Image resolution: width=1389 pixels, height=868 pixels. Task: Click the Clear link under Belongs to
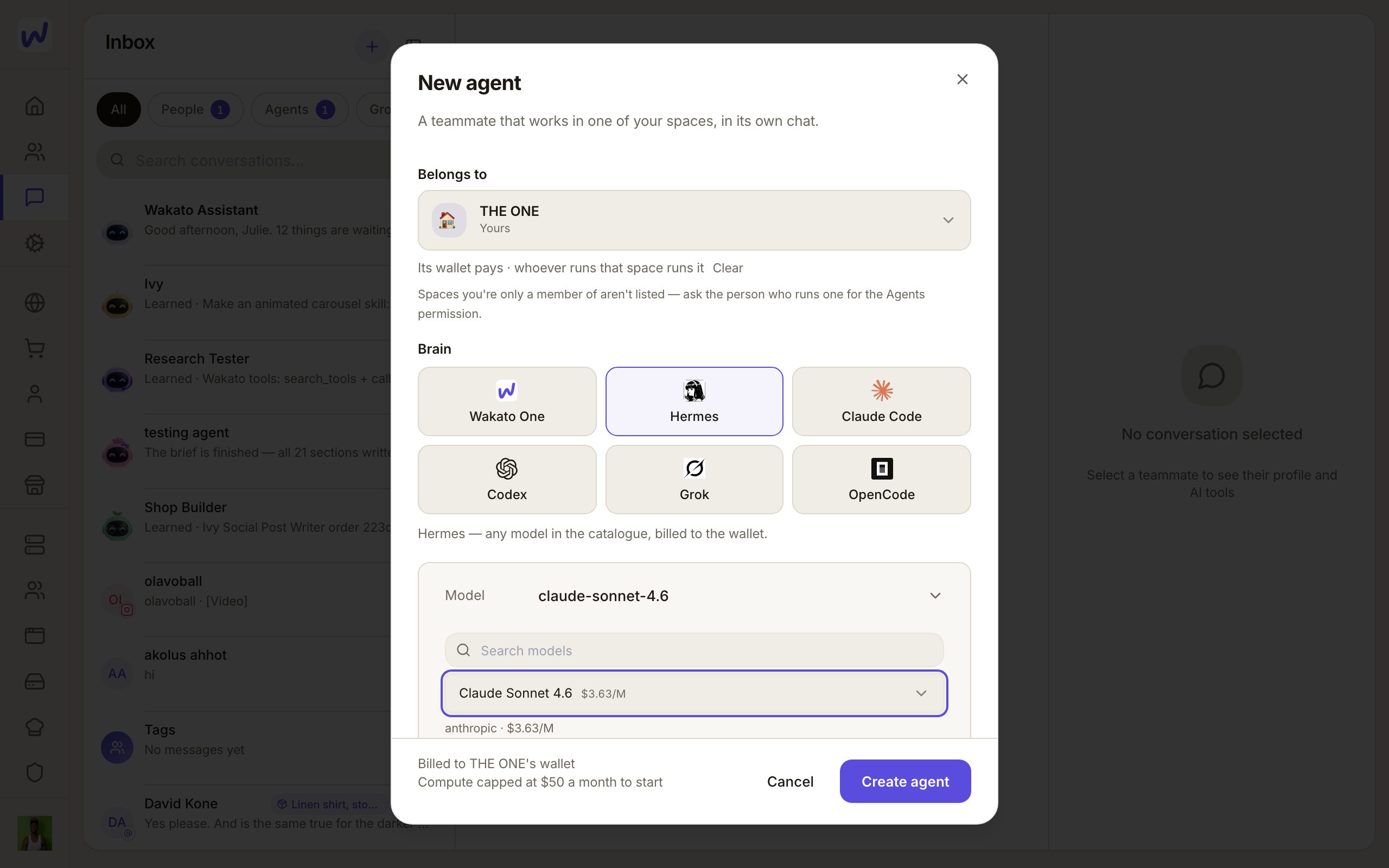[x=727, y=268]
